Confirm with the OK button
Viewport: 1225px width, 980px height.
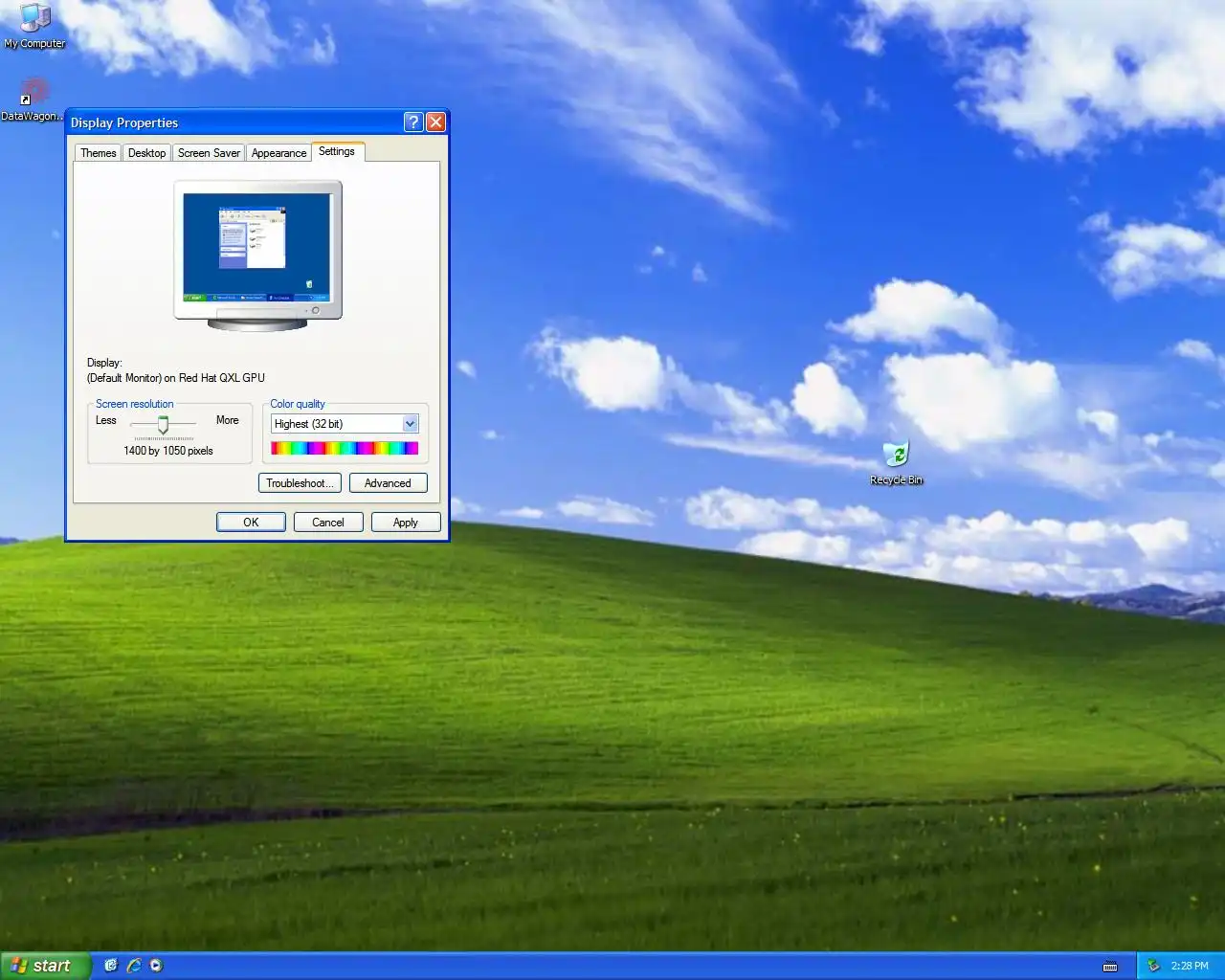click(x=251, y=523)
